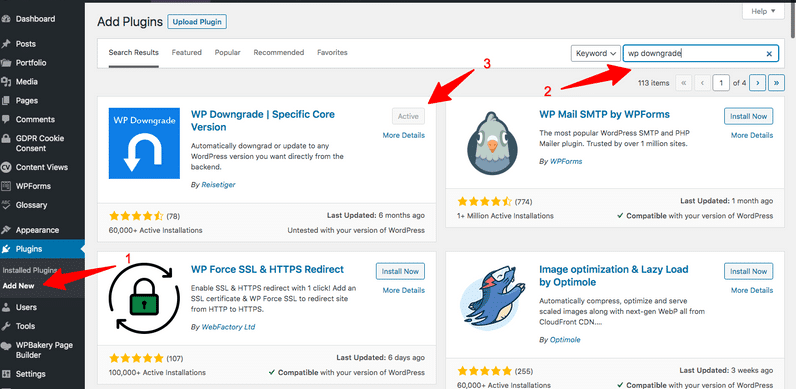
Task: Visit the author link Optimole
Action: click(x=565, y=340)
